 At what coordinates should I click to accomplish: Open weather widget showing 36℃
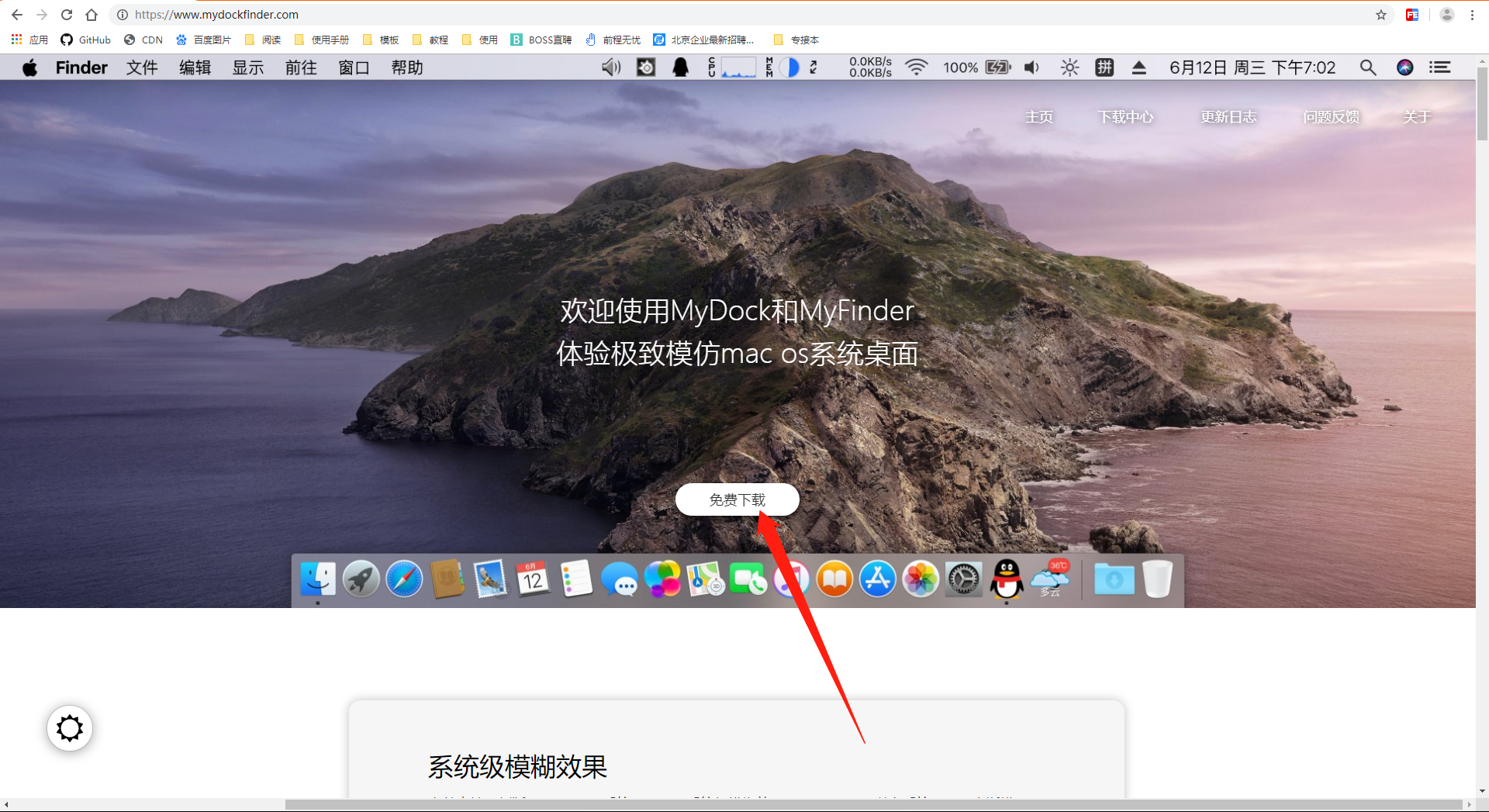1050,578
